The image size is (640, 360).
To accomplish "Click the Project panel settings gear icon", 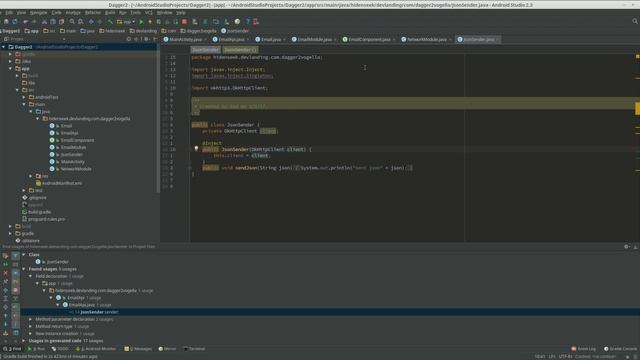I will tap(146, 39).
